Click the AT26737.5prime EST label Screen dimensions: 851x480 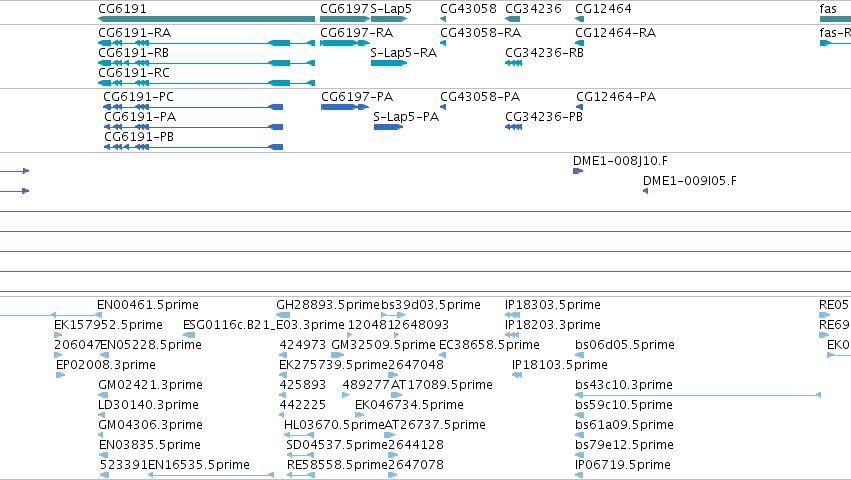click(x=435, y=425)
